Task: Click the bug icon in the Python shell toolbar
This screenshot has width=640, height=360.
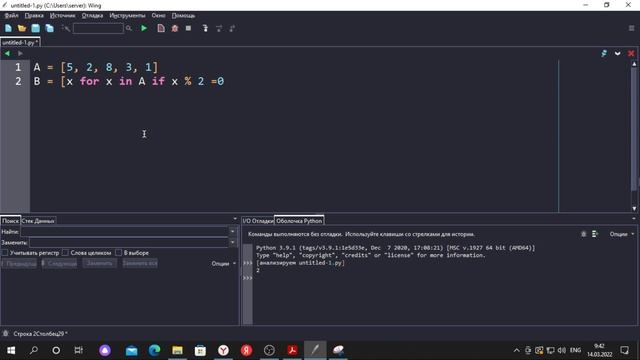Action: click(x=584, y=234)
